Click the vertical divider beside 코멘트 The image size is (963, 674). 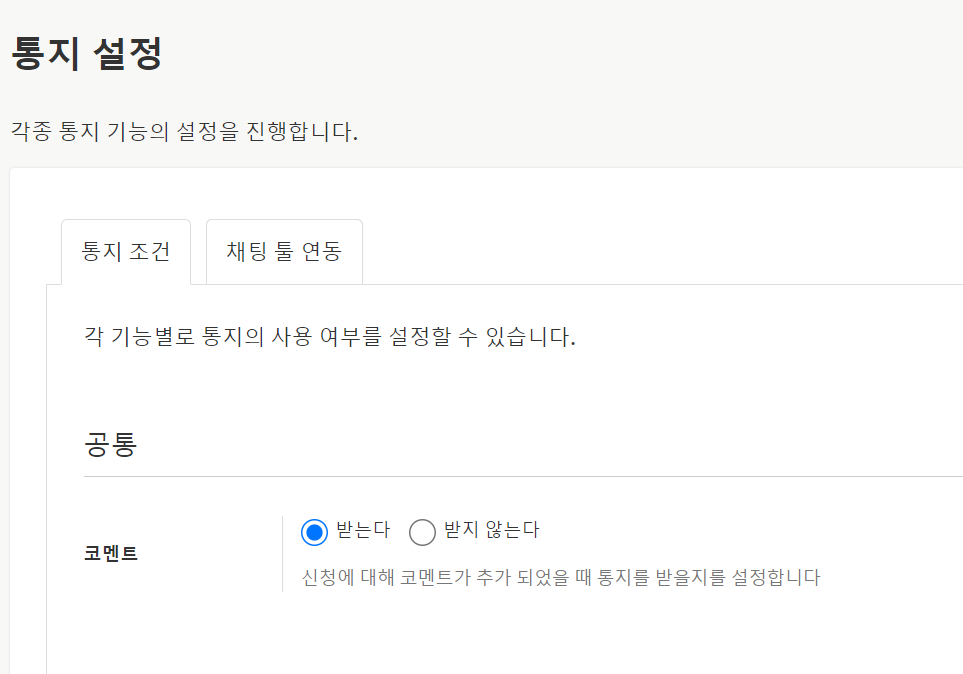[282, 553]
